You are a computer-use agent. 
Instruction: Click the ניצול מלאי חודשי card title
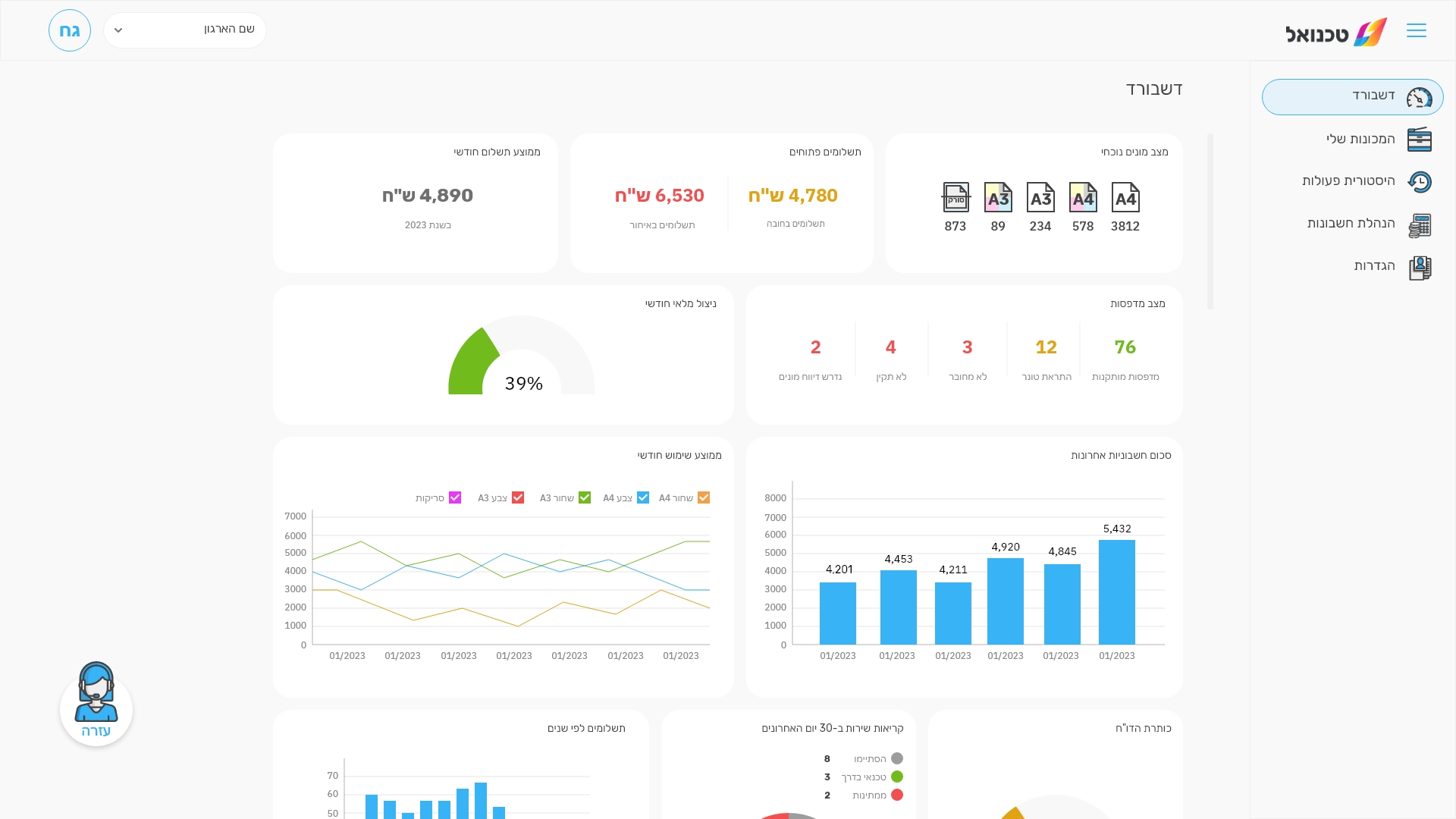coord(681,304)
